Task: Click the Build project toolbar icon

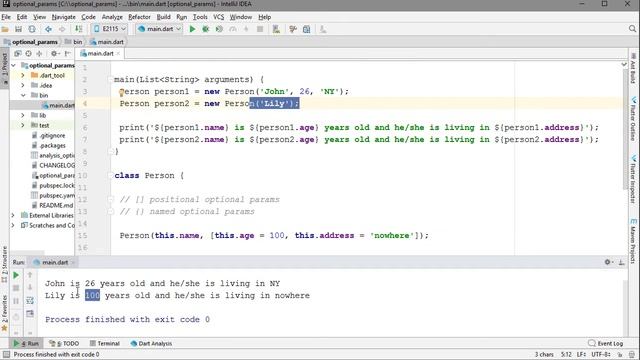Action: (x=79, y=29)
